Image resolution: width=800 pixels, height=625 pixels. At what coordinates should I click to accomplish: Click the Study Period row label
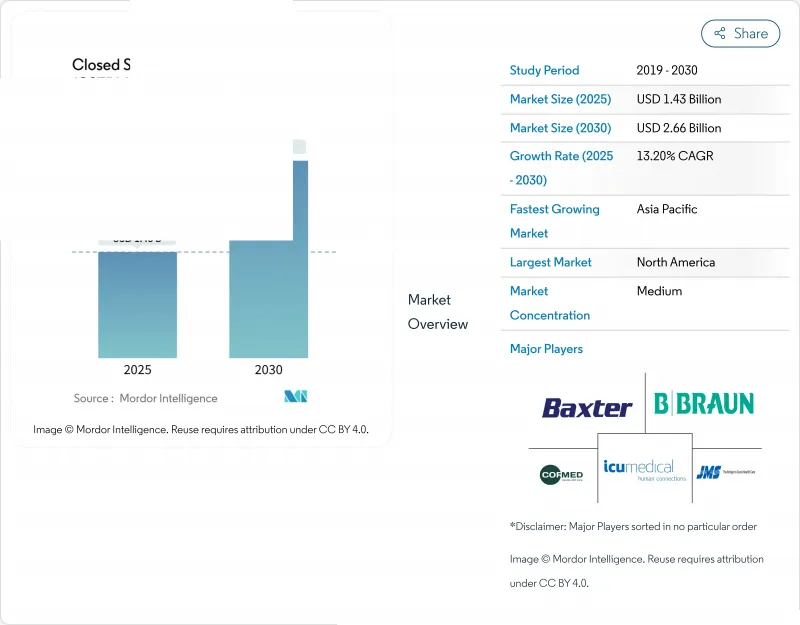[x=544, y=71]
